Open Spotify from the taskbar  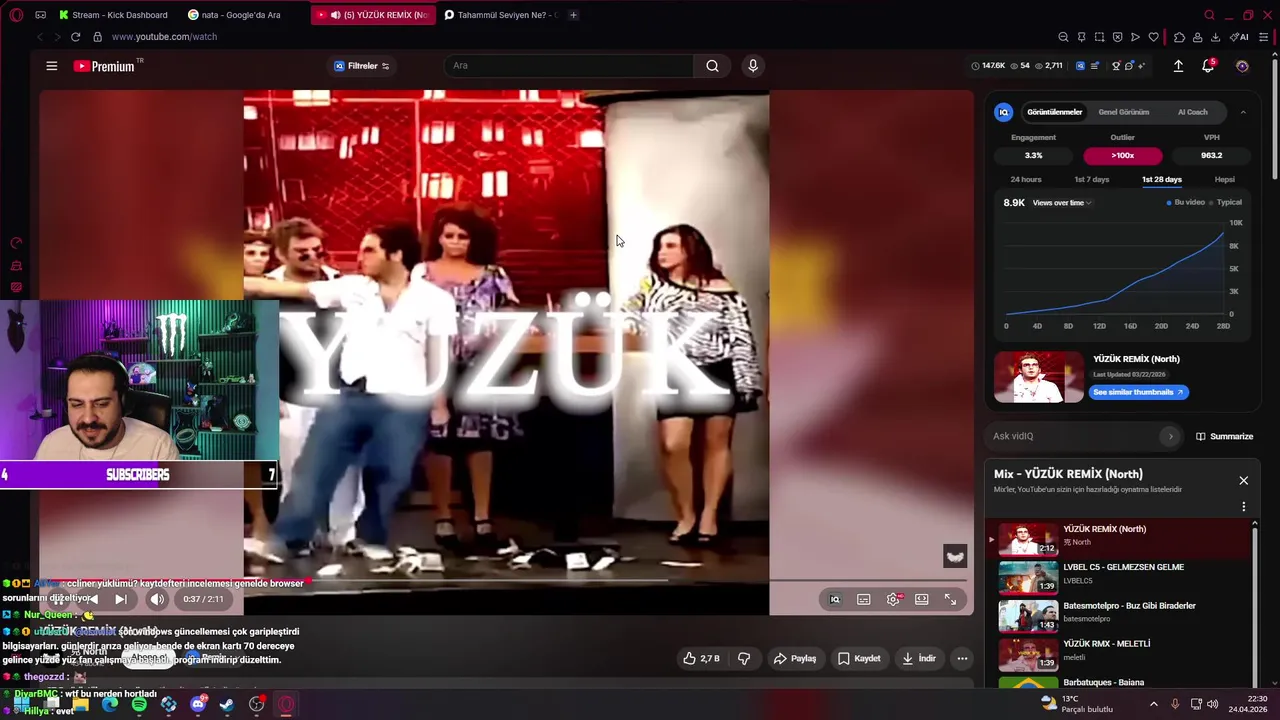click(139, 704)
